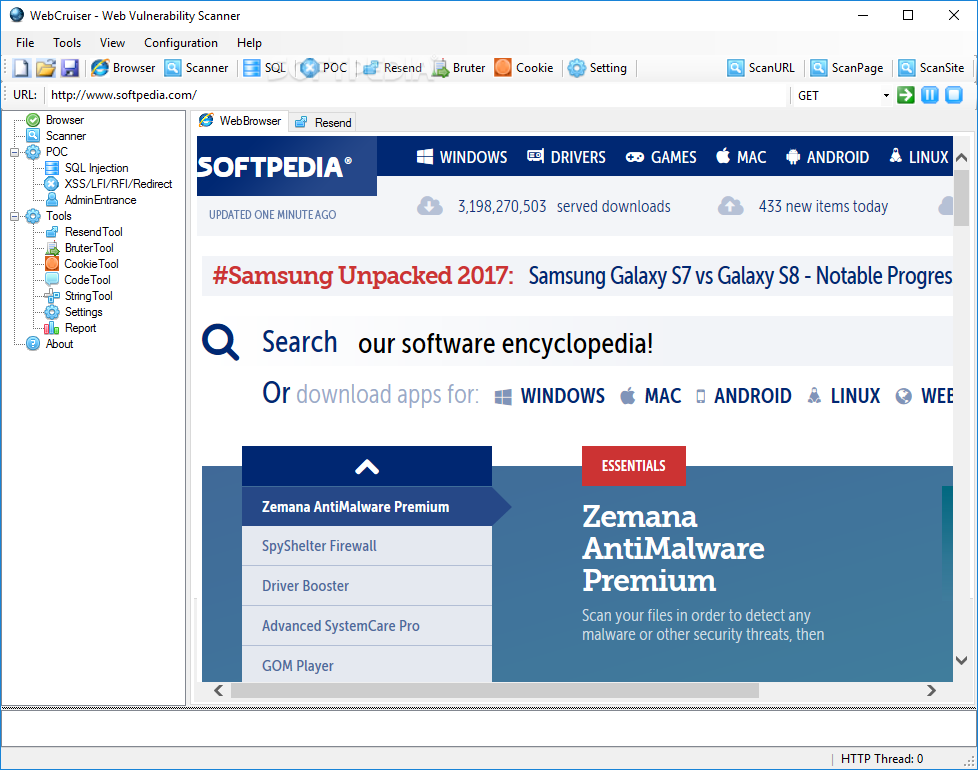This screenshot has height=770, width=978.
Task: Switch to the Resend tab
Action: tap(323, 123)
